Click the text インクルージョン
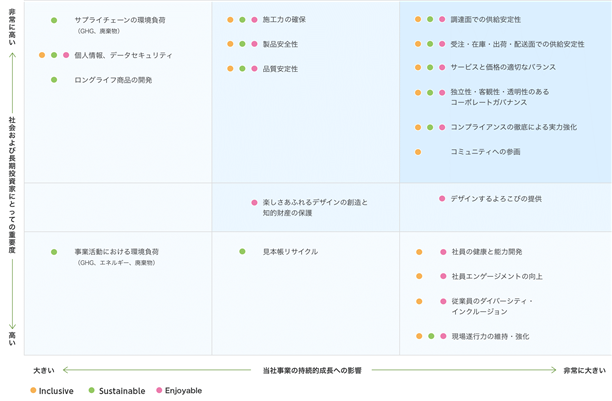The image size is (612, 401). tap(480, 312)
